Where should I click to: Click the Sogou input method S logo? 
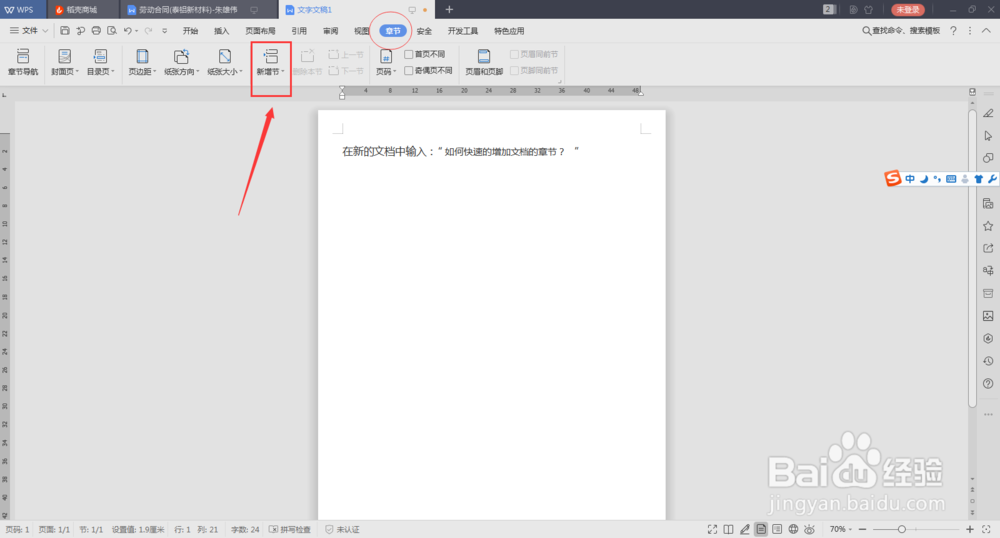(x=893, y=178)
